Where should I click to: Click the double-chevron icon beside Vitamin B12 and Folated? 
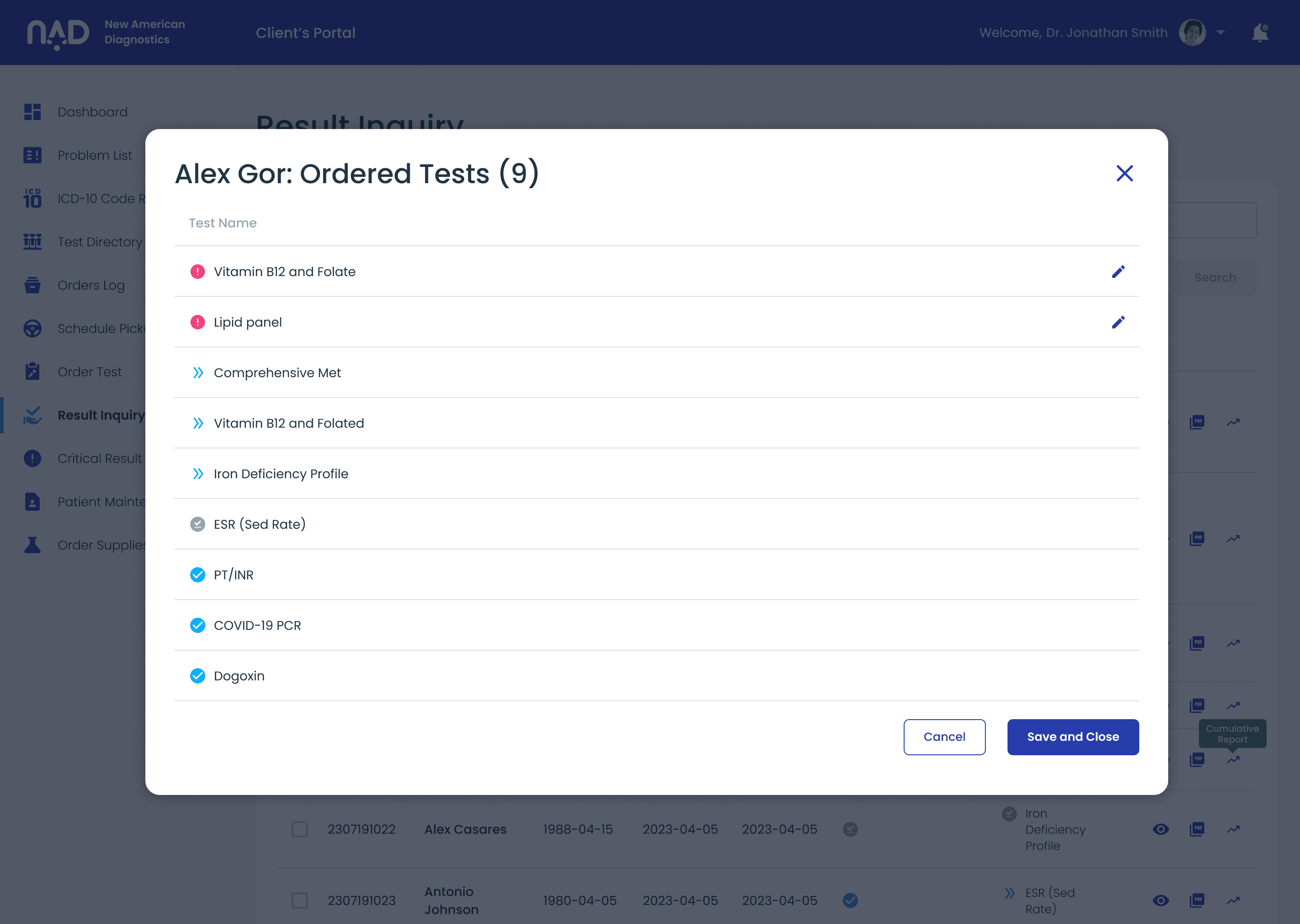198,423
